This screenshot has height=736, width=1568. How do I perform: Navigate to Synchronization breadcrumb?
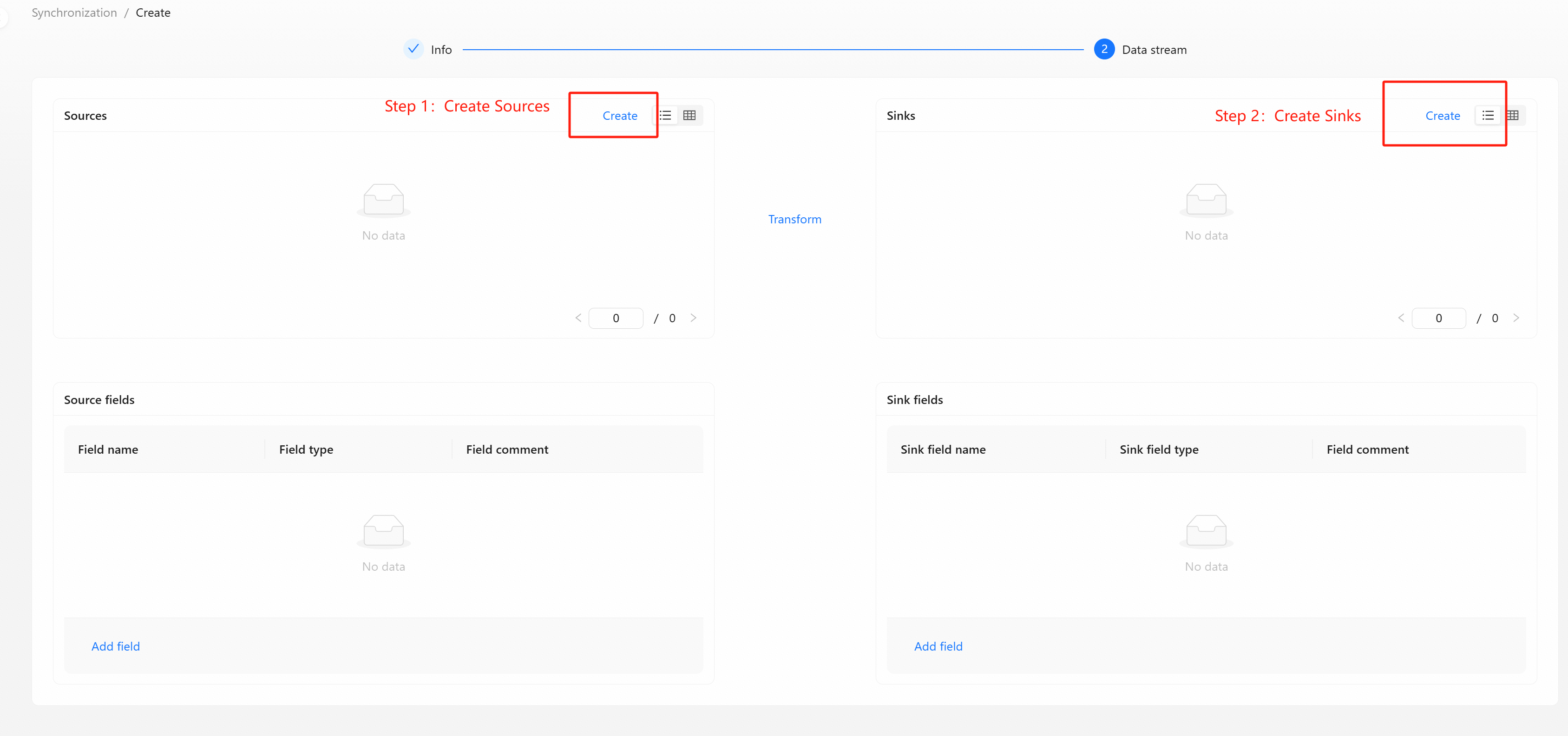click(74, 13)
